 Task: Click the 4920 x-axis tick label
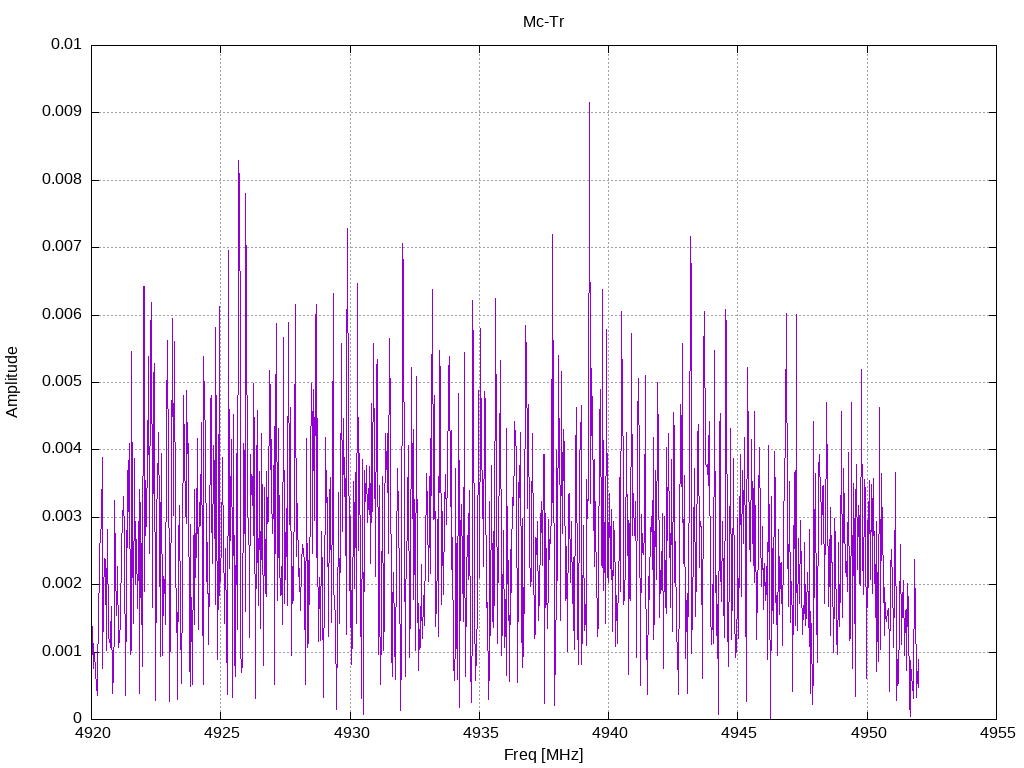pos(93,733)
